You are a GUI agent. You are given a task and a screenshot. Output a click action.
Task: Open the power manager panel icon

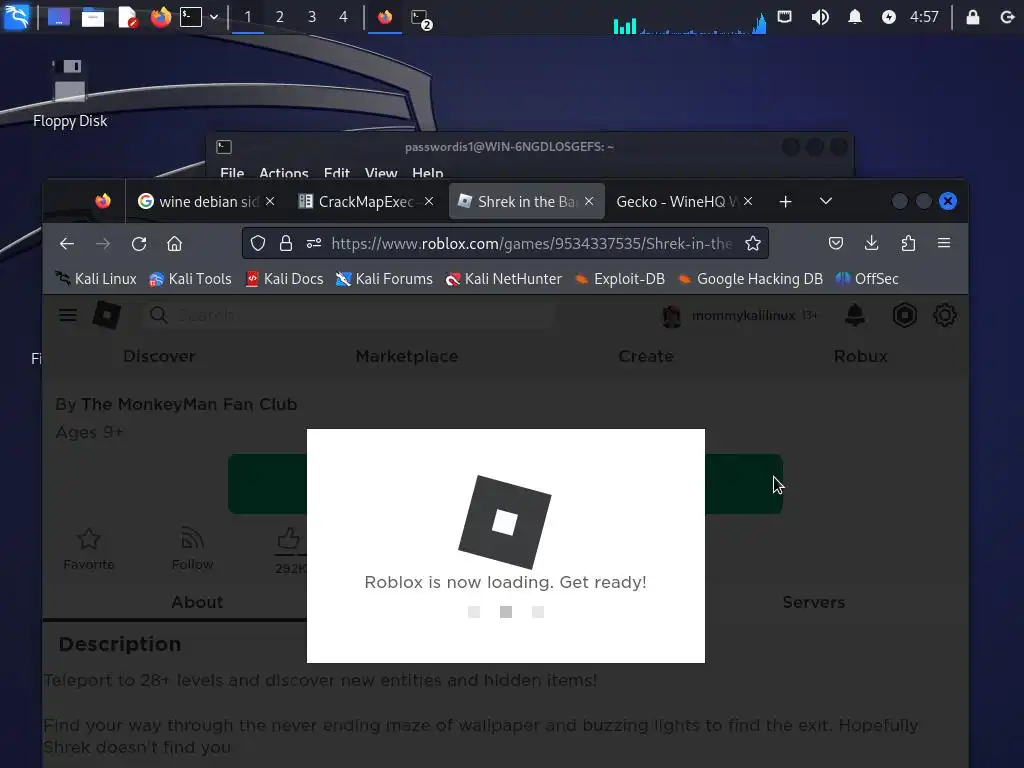(x=889, y=17)
